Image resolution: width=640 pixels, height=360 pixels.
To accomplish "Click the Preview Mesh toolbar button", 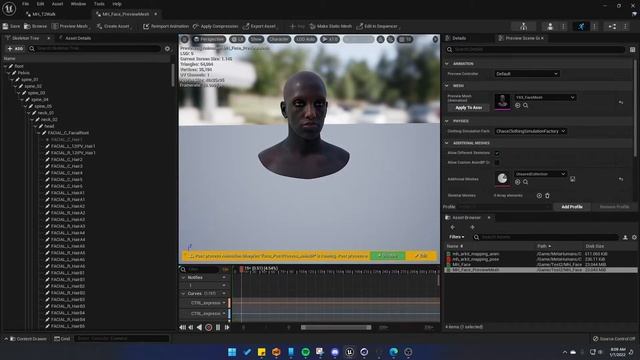I will coord(70,26).
